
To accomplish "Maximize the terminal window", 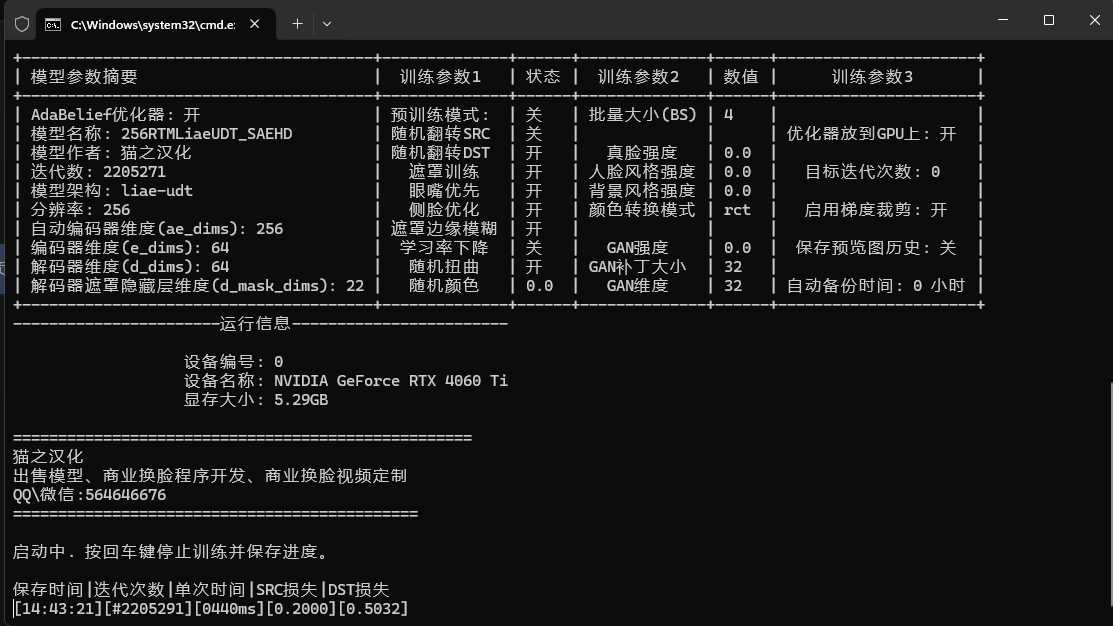I will (x=1048, y=20).
